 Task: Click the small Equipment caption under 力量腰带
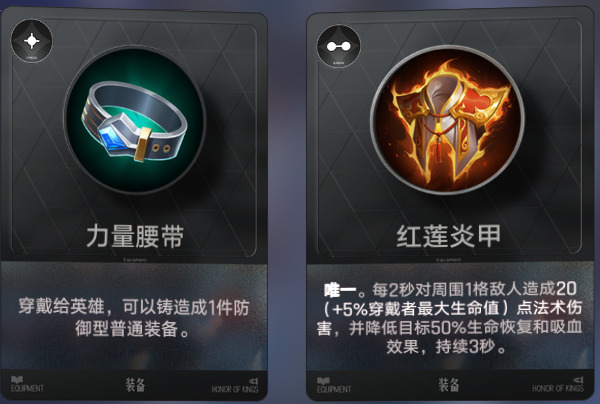[x=135, y=260]
